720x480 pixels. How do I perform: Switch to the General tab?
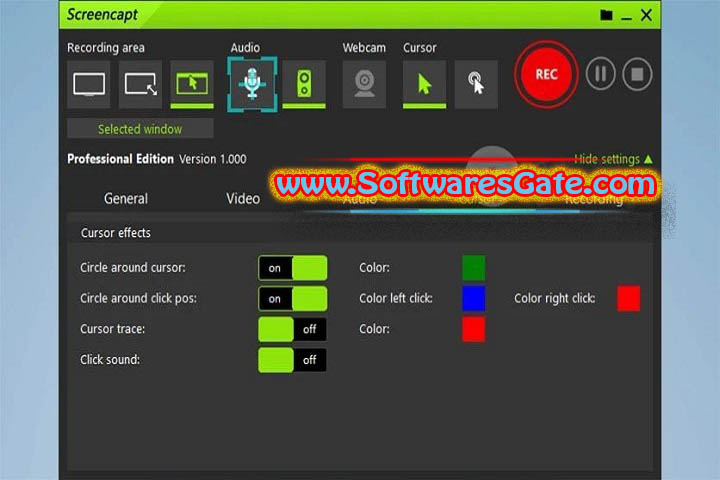click(126, 198)
